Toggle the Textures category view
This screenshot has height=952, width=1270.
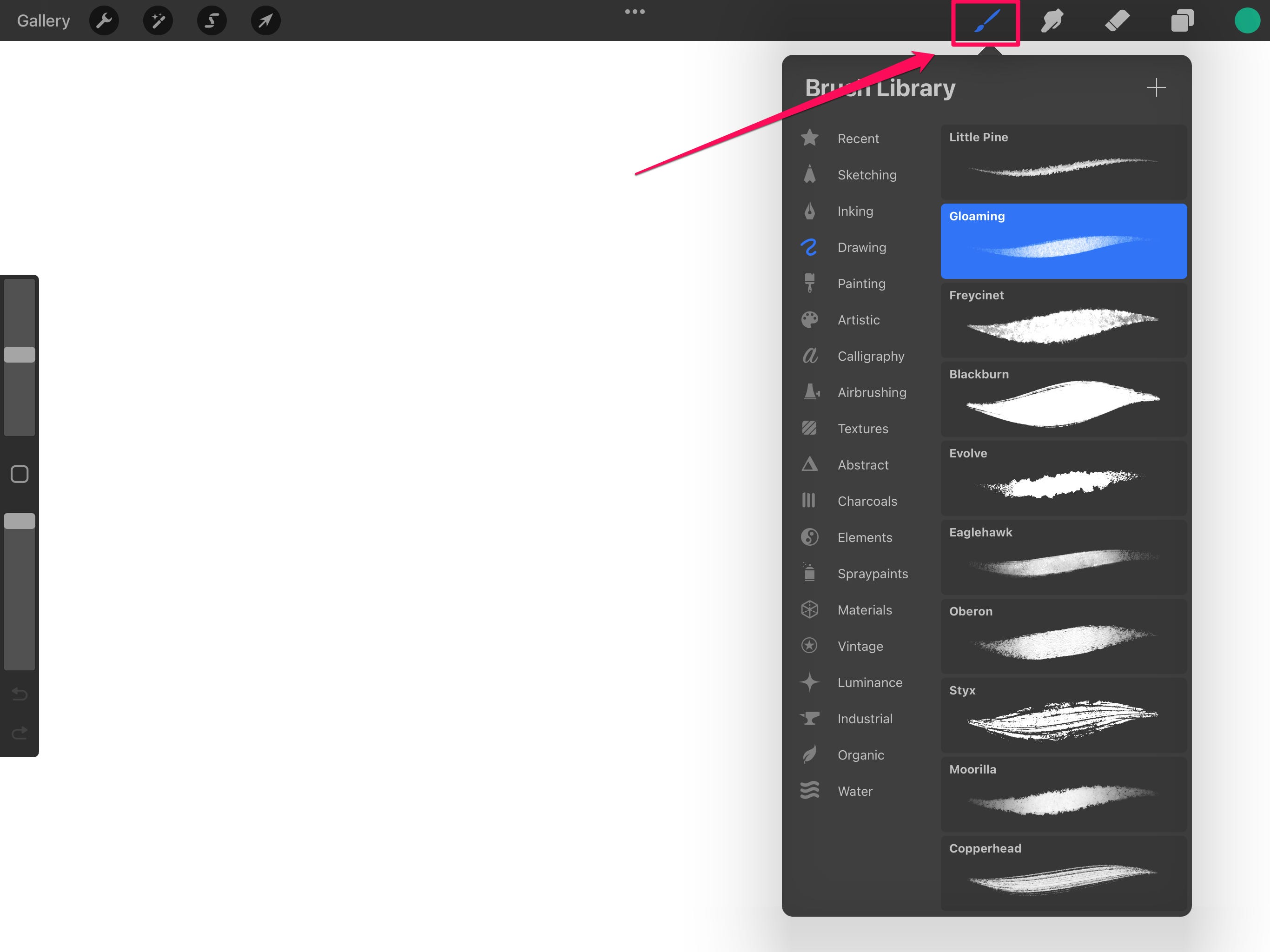point(862,428)
